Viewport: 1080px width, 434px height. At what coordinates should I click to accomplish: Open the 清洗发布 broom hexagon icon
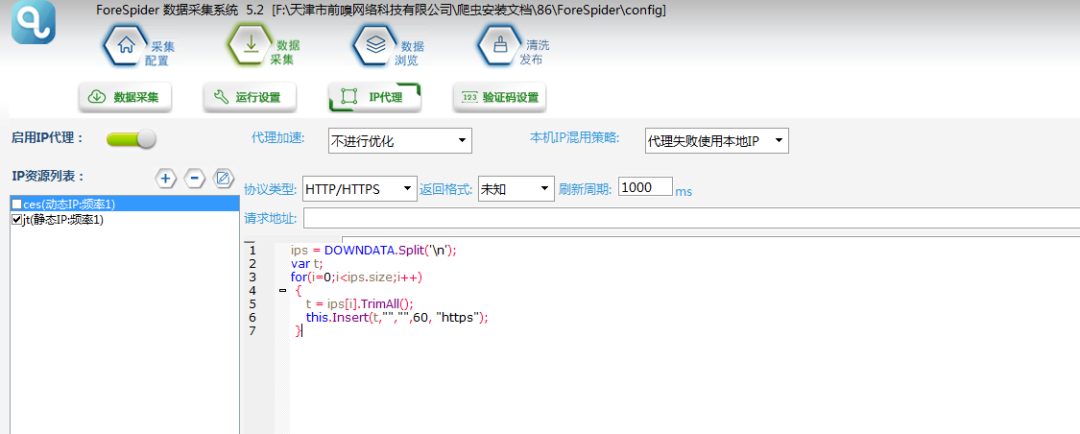(x=501, y=45)
